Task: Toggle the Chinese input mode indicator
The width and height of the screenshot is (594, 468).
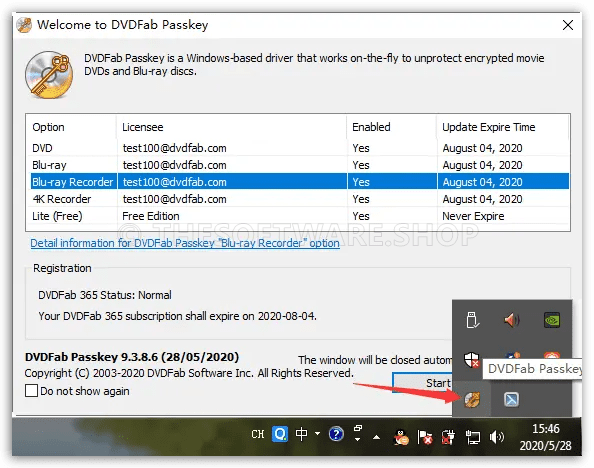Action: coord(302,434)
